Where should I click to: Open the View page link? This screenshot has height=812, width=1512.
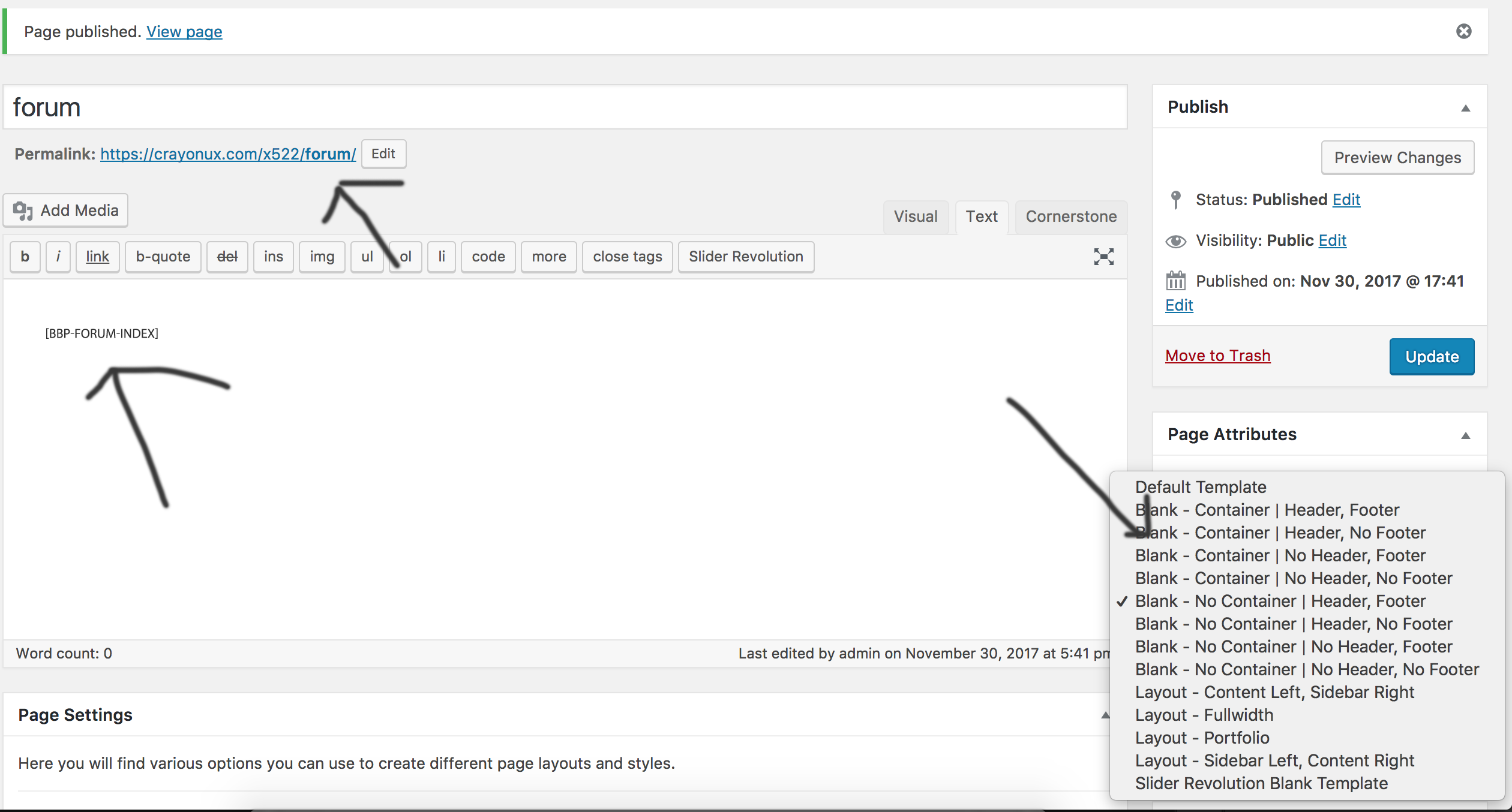coord(184,32)
